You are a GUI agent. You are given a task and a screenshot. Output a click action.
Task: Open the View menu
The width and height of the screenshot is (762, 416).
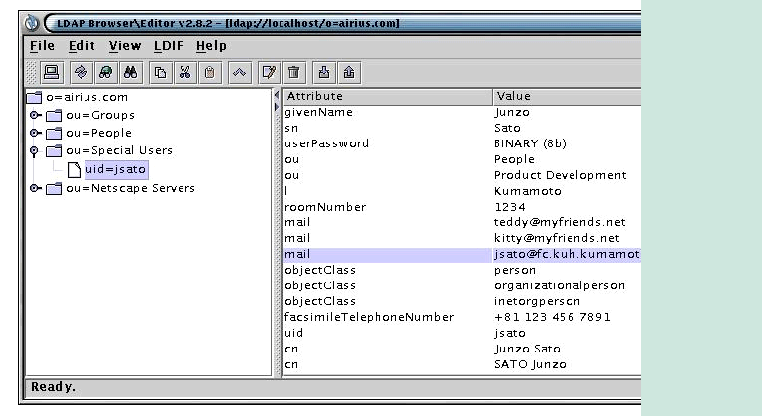pyautogui.click(x=125, y=46)
